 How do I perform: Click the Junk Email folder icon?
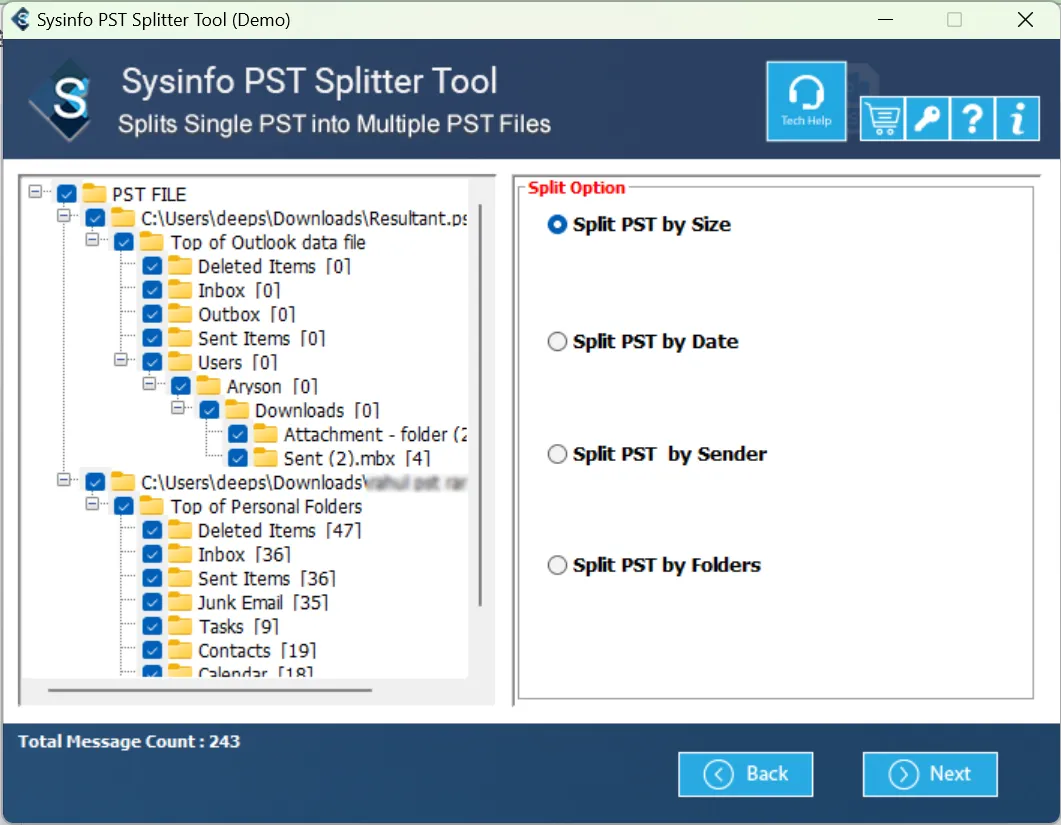point(180,602)
